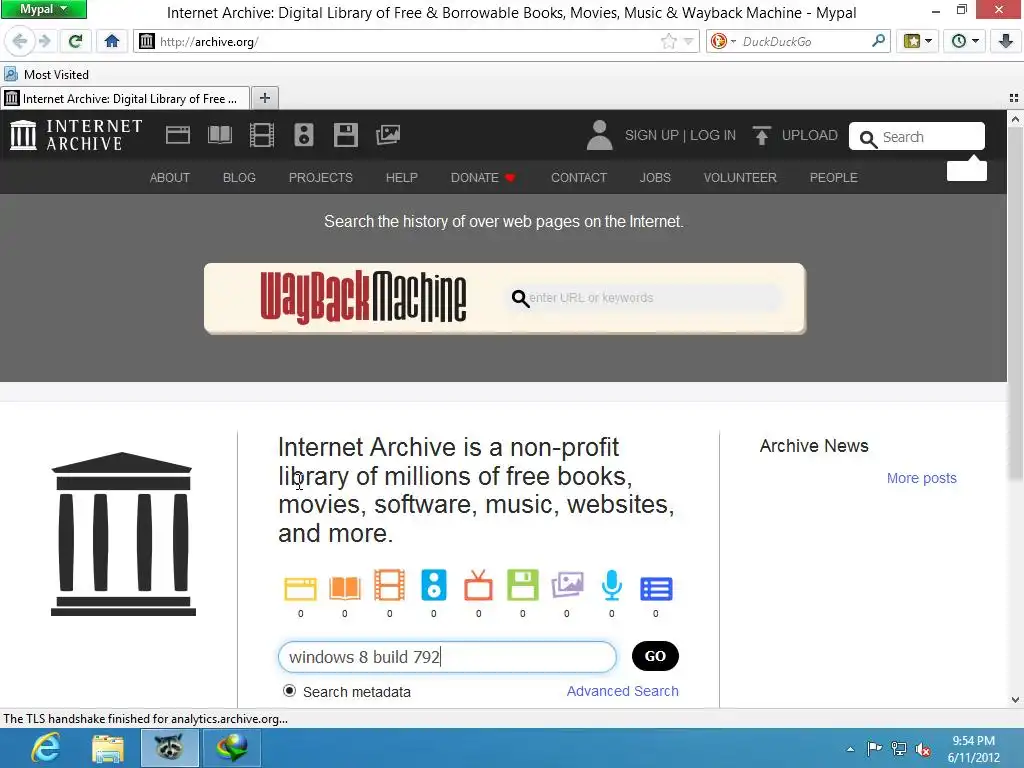
Task: Open the Downloads arrow button
Action: pos(1006,42)
